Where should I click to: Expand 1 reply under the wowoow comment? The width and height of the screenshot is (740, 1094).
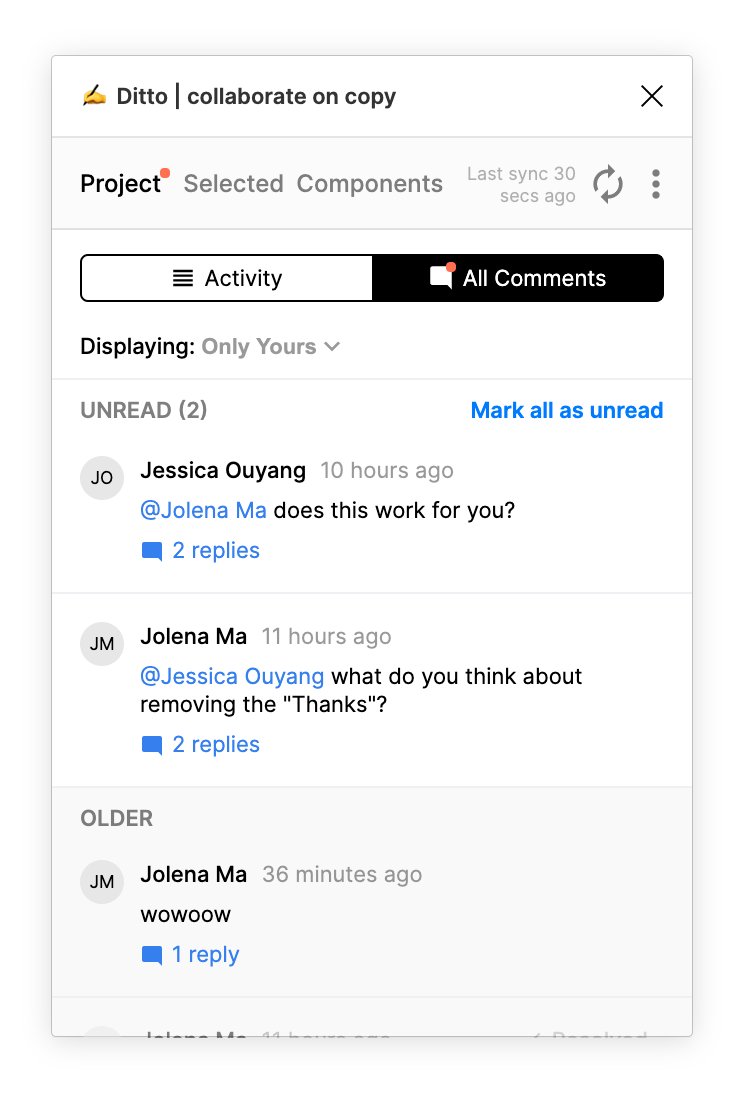pos(191,955)
